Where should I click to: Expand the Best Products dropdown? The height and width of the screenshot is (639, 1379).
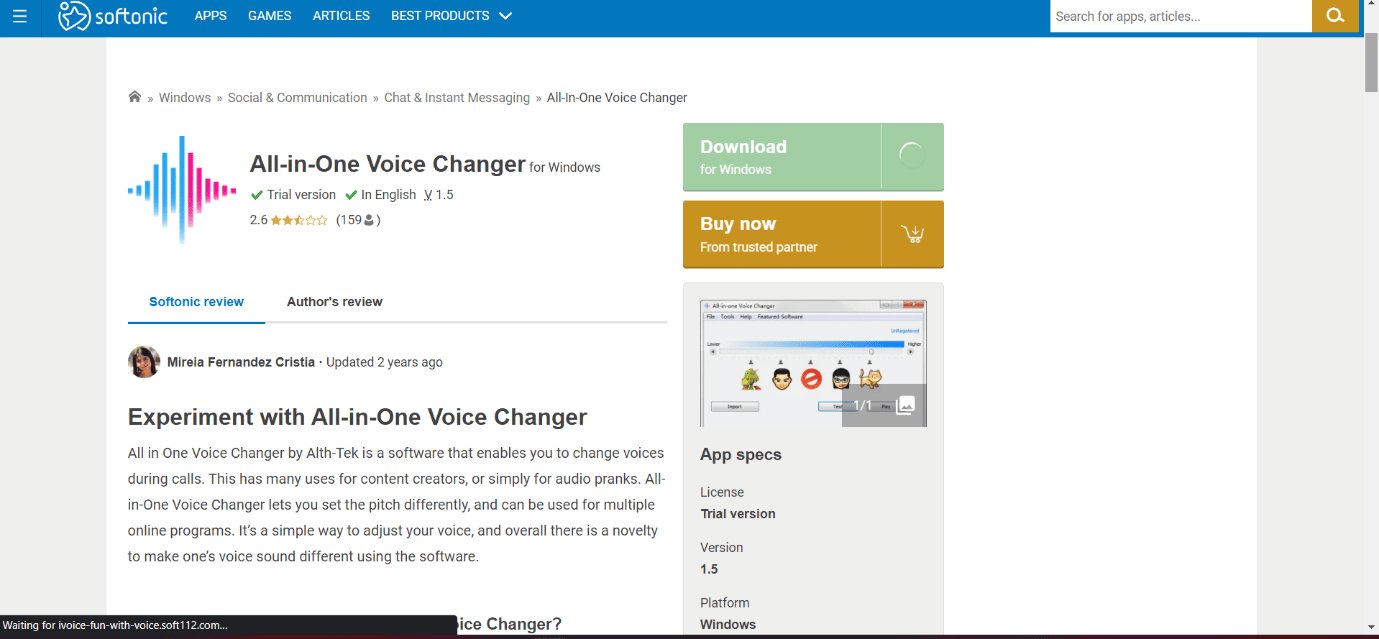click(x=451, y=16)
